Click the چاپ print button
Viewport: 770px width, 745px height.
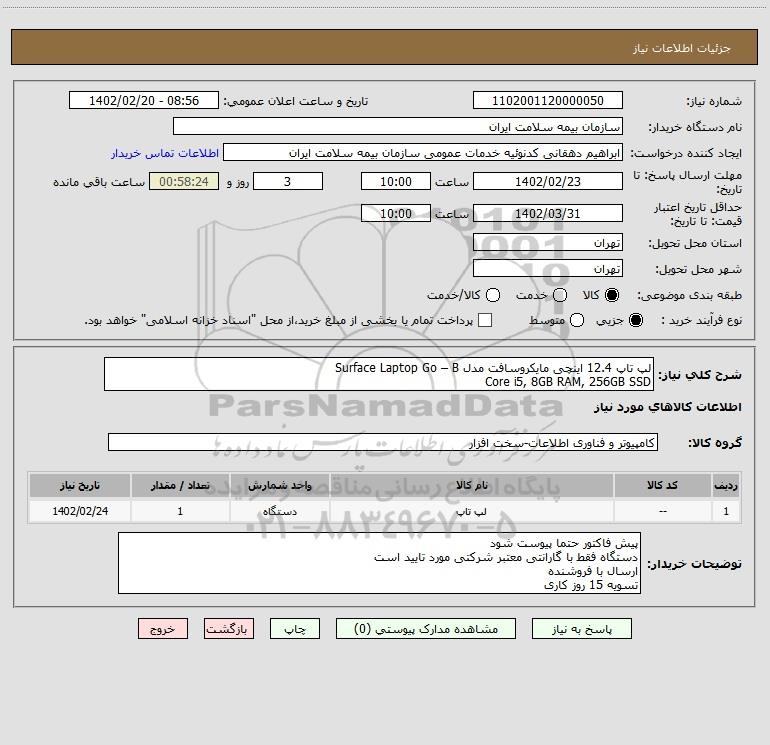pos(295,629)
